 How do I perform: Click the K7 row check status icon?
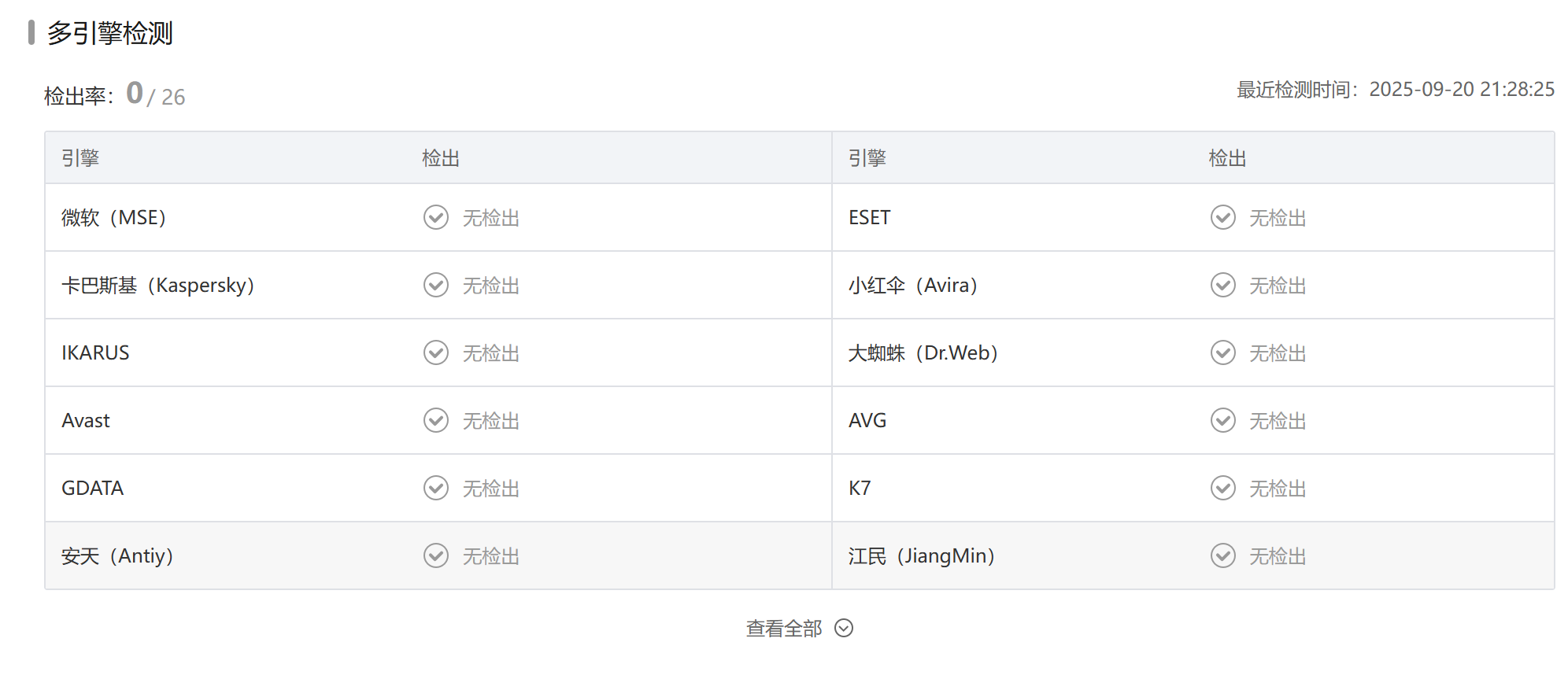tap(1222, 488)
